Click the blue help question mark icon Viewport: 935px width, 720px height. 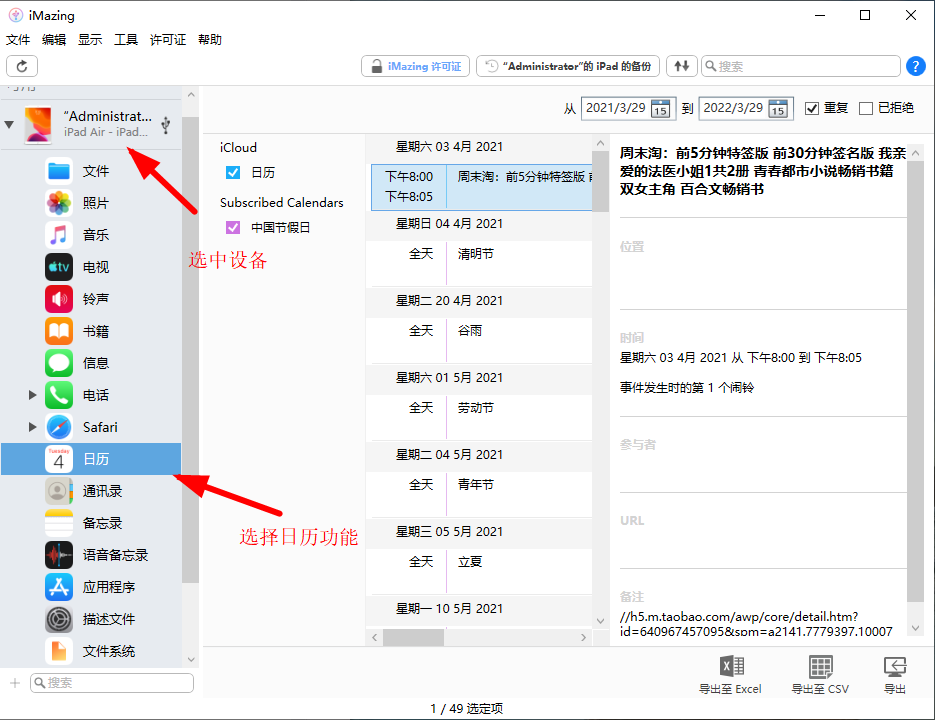tap(915, 66)
